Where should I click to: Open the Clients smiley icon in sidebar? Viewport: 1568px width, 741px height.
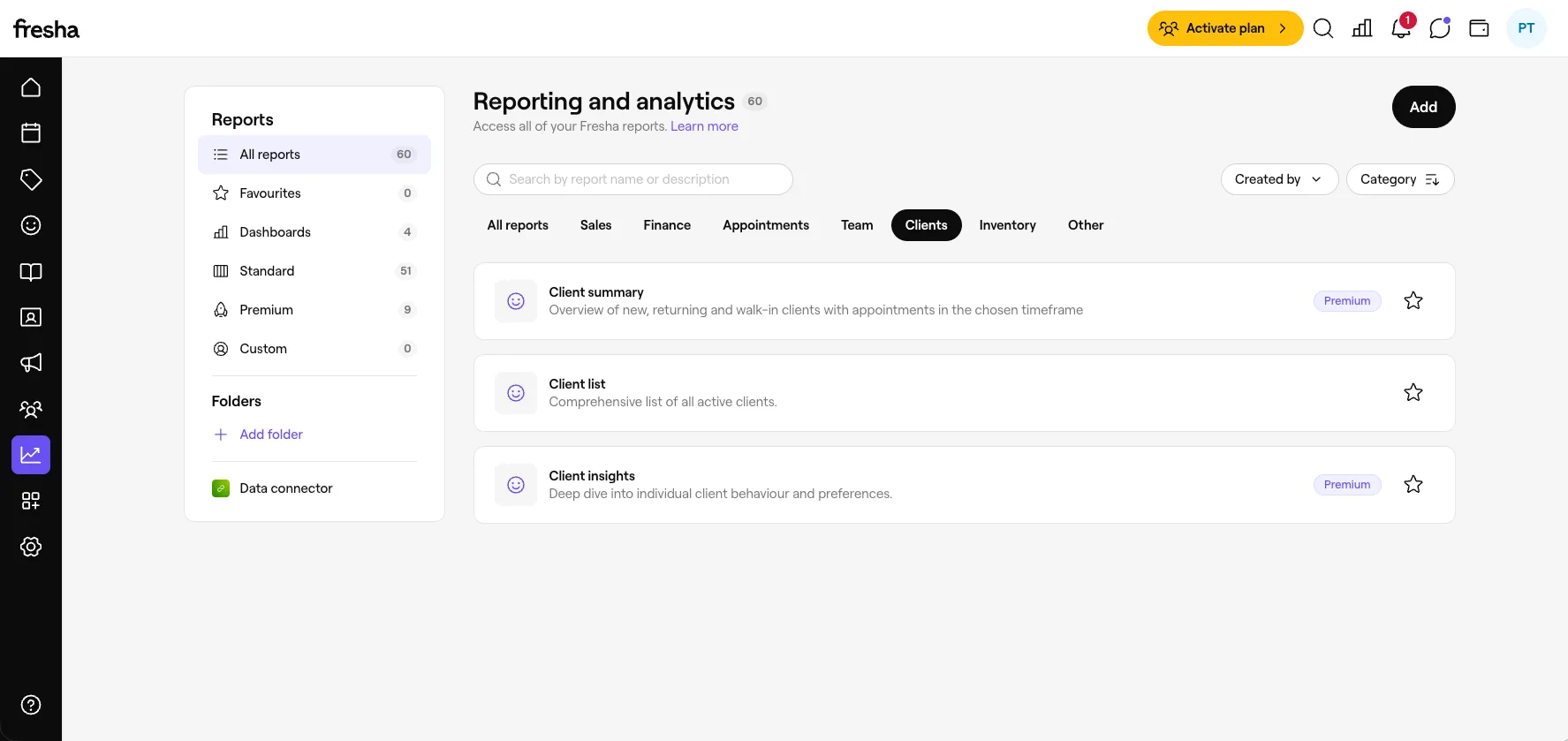(31, 225)
